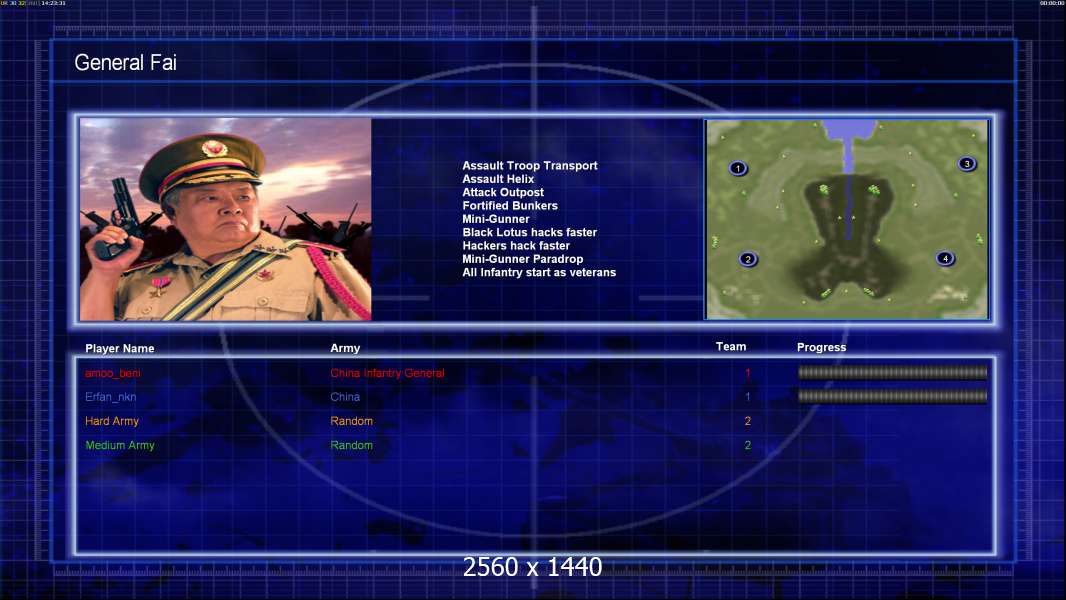Click team number for Hard Army
This screenshot has width=1066, height=600.
(748, 421)
